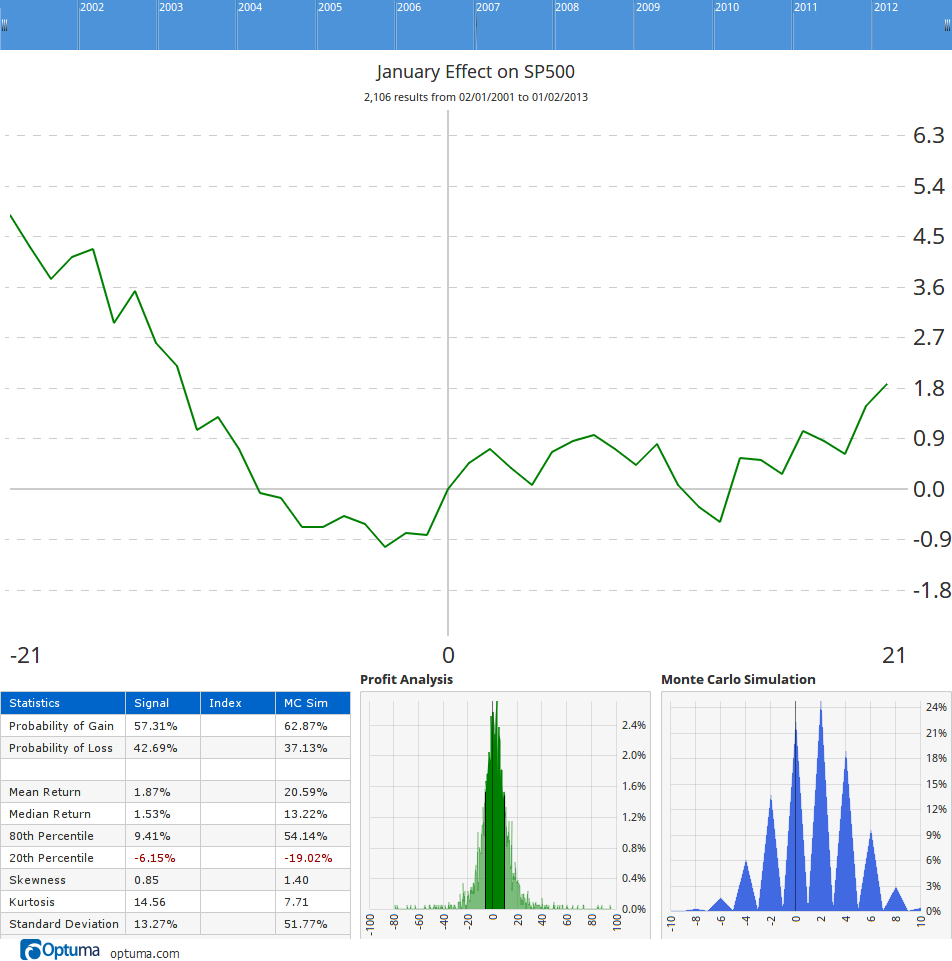Click MC Sim value 54.14%

pos(306,836)
